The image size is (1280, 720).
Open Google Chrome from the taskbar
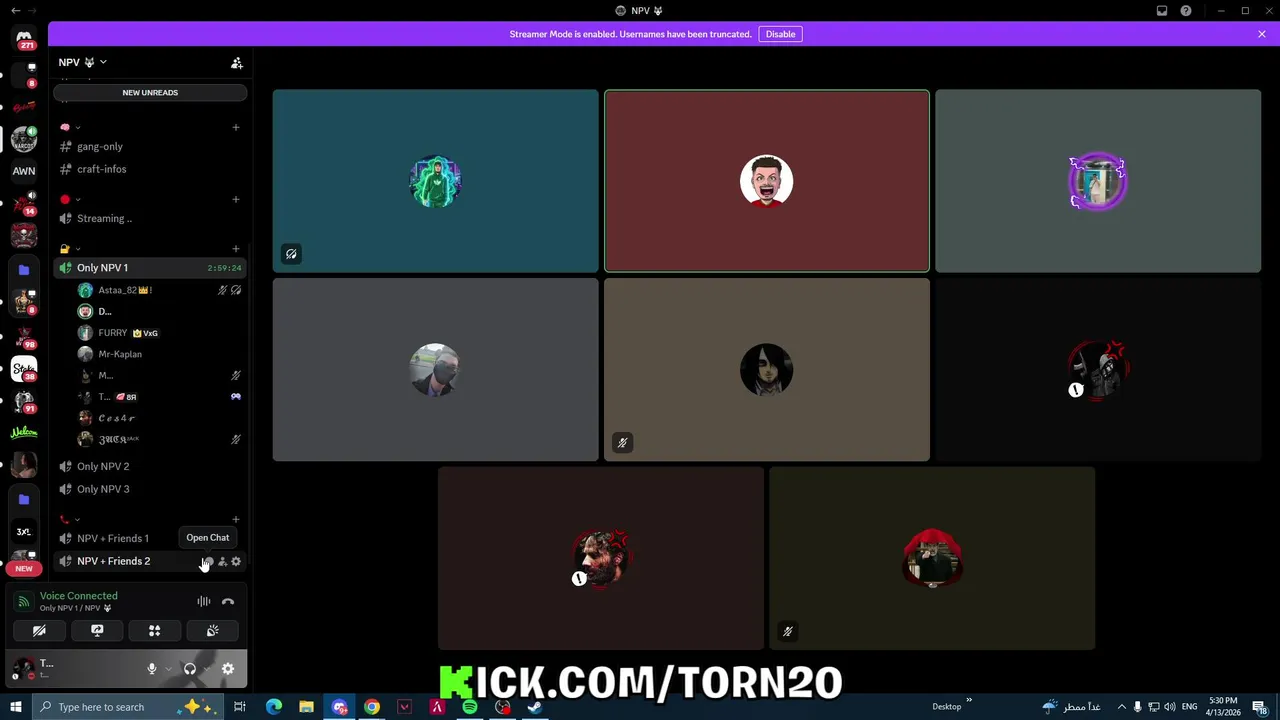pos(372,707)
